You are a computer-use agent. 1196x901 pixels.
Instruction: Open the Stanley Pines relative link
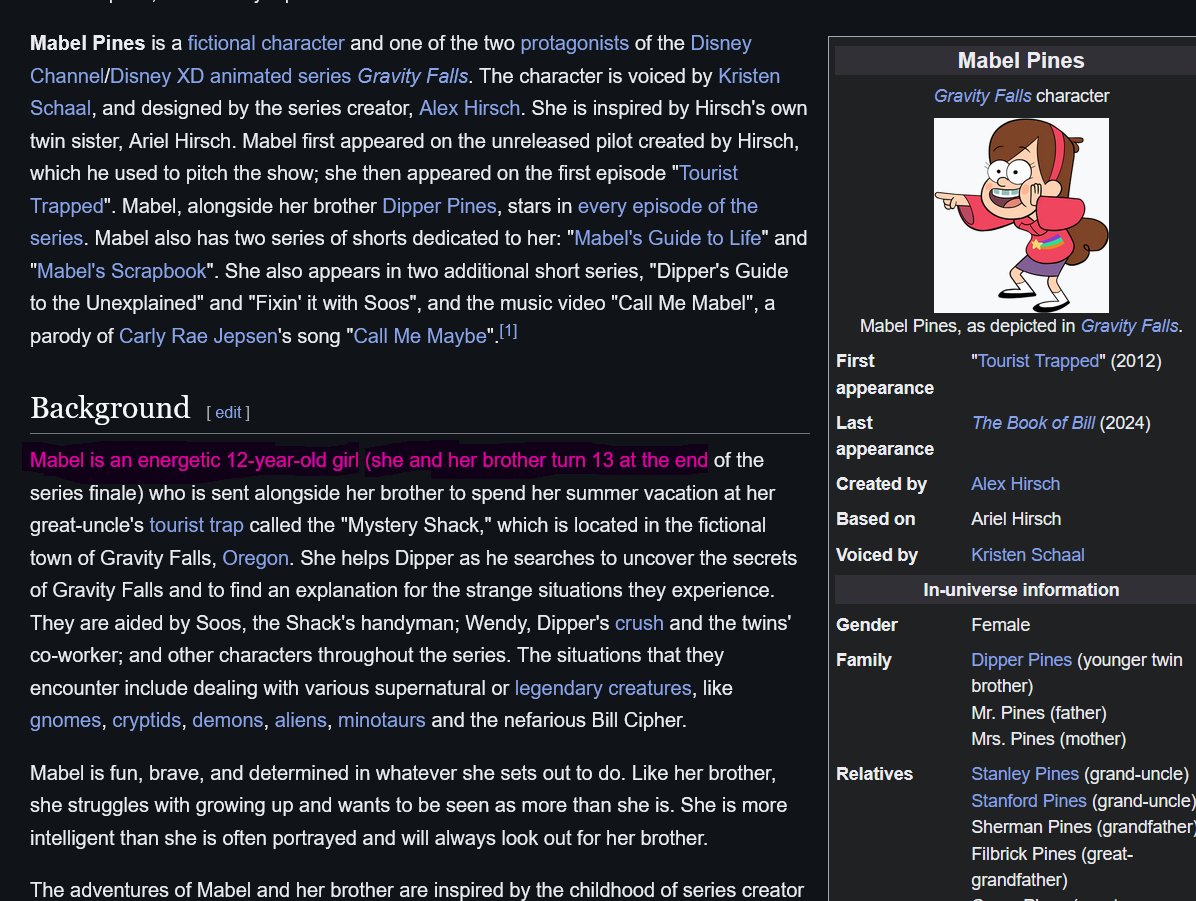click(x=1024, y=774)
